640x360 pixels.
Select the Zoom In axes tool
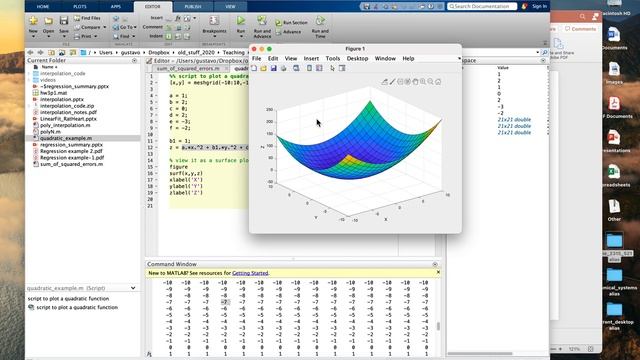pyautogui.click(x=423, y=82)
